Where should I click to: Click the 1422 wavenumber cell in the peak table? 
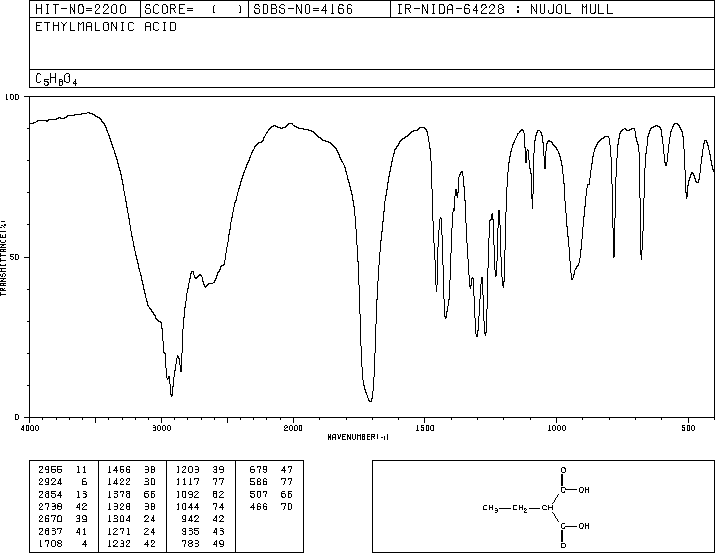119,482
